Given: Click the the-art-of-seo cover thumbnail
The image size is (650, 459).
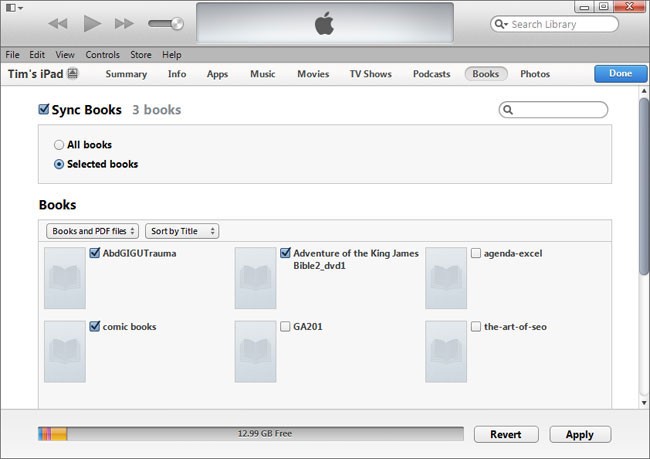Looking at the screenshot, I should (x=446, y=351).
